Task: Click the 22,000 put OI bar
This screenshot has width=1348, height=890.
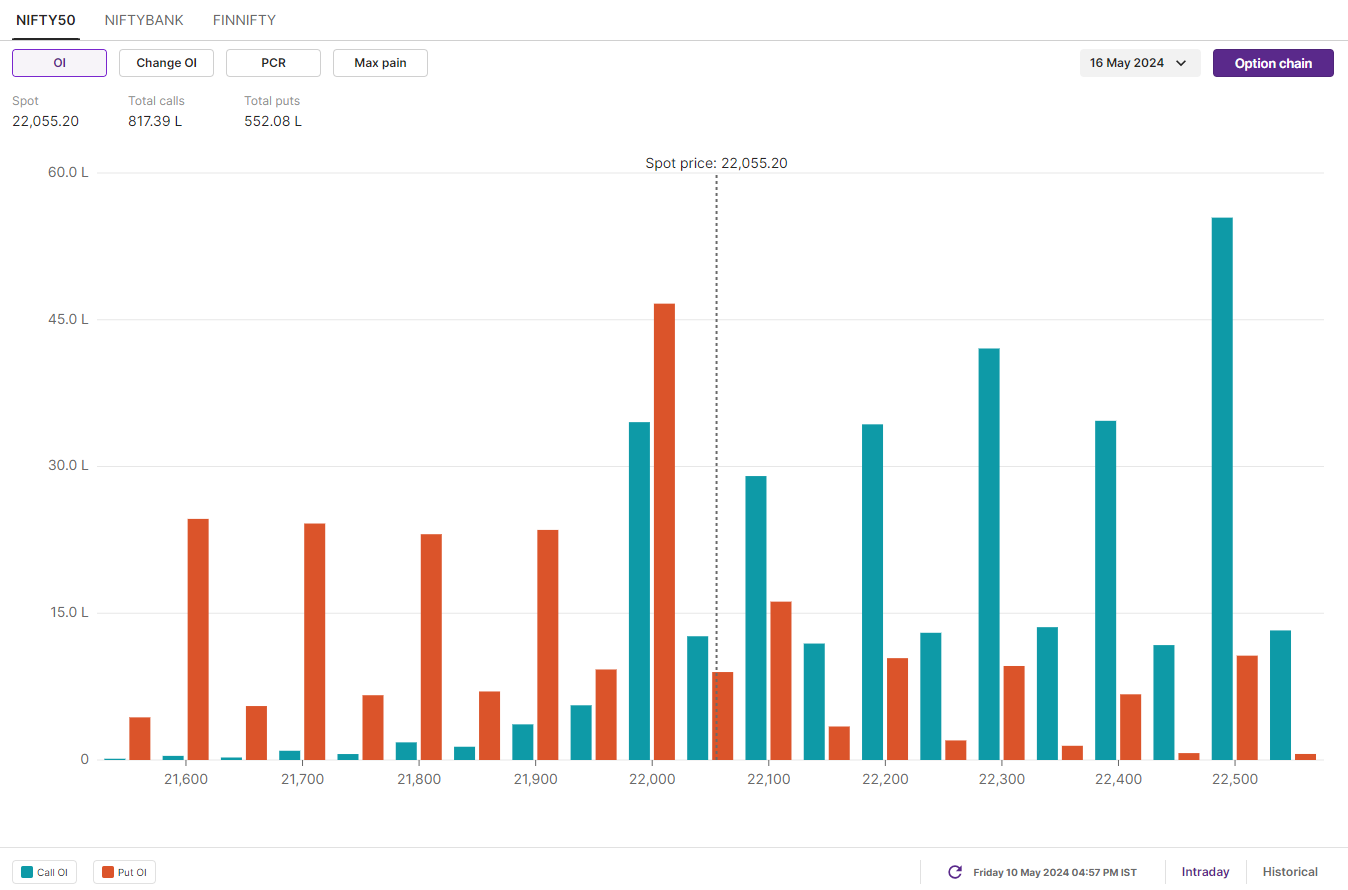Action: pos(664,531)
